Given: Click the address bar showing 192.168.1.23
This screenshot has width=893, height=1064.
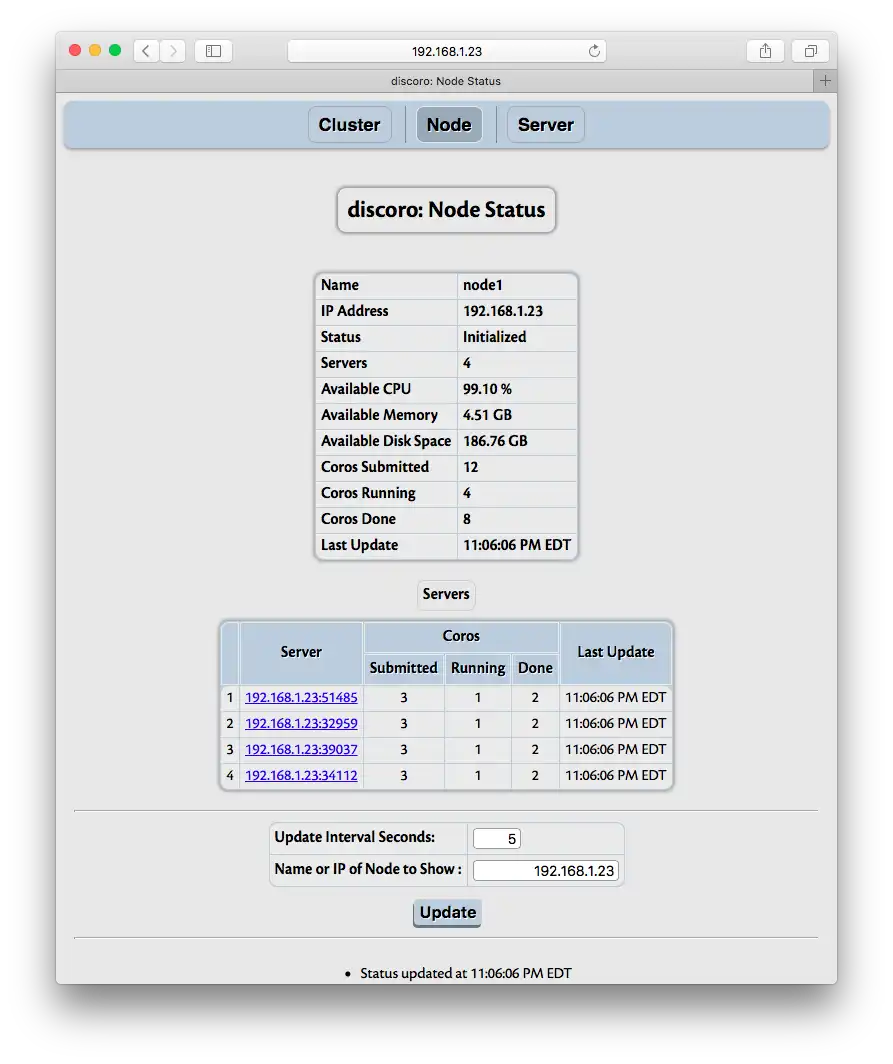Looking at the screenshot, I should (446, 51).
